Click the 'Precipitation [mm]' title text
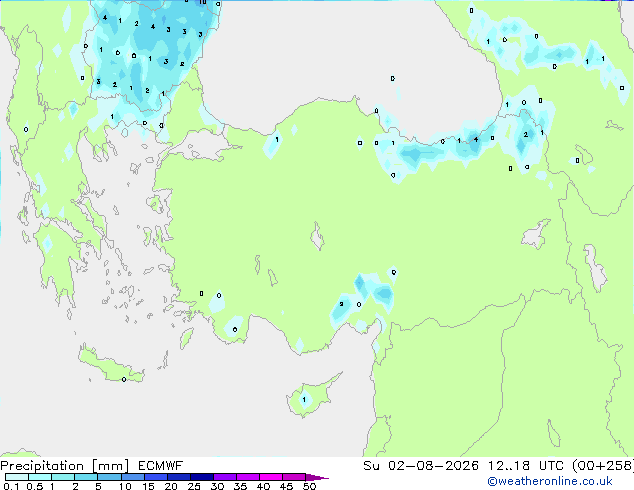The width and height of the screenshot is (634, 490). (x=65, y=466)
